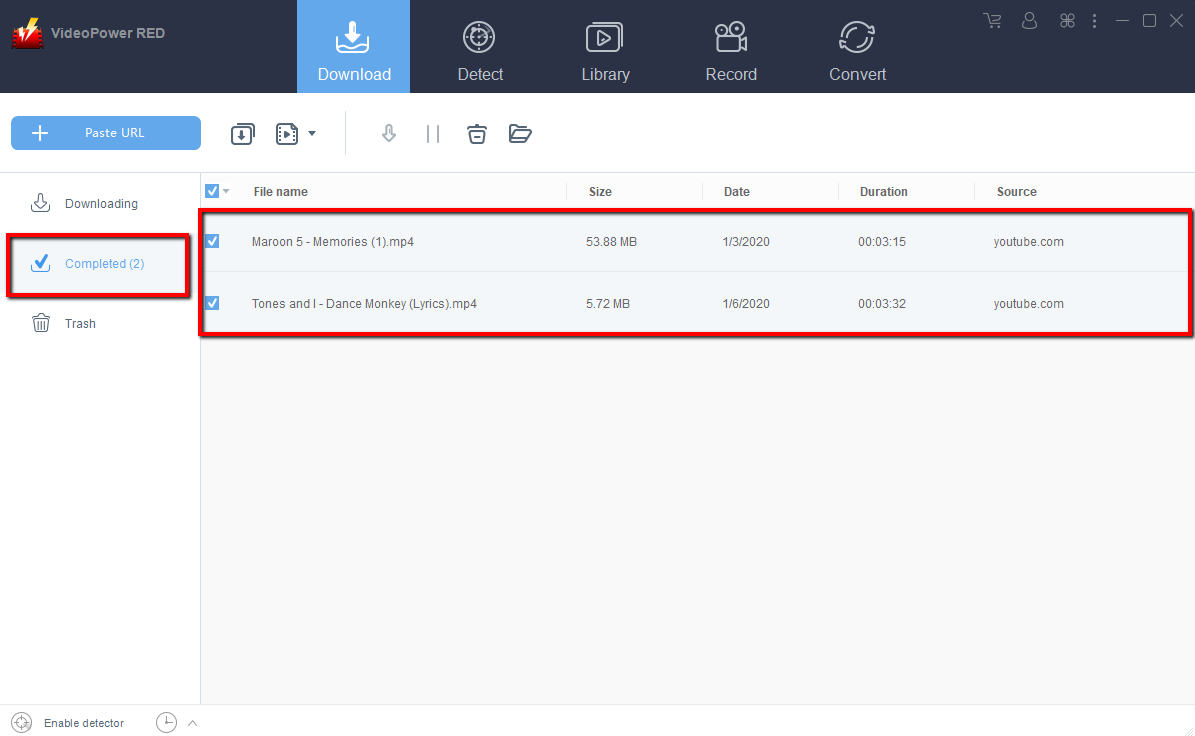Click the delete trash icon in toolbar
1195x736 pixels.
pos(477,134)
